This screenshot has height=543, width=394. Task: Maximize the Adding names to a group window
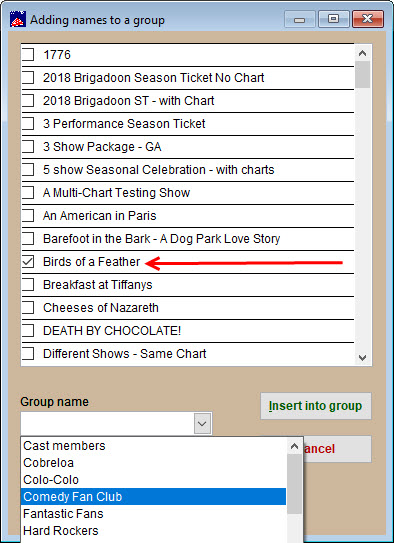pos(333,19)
